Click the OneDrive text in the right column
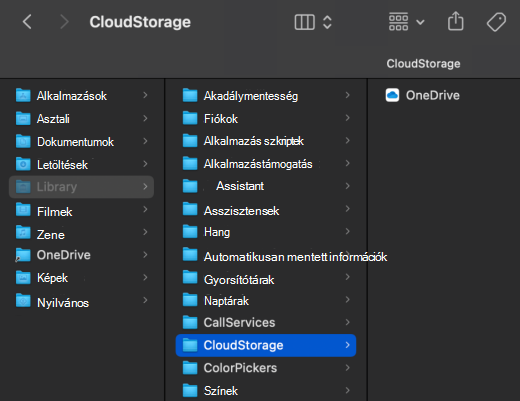520x401 pixels. click(x=433, y=95)
